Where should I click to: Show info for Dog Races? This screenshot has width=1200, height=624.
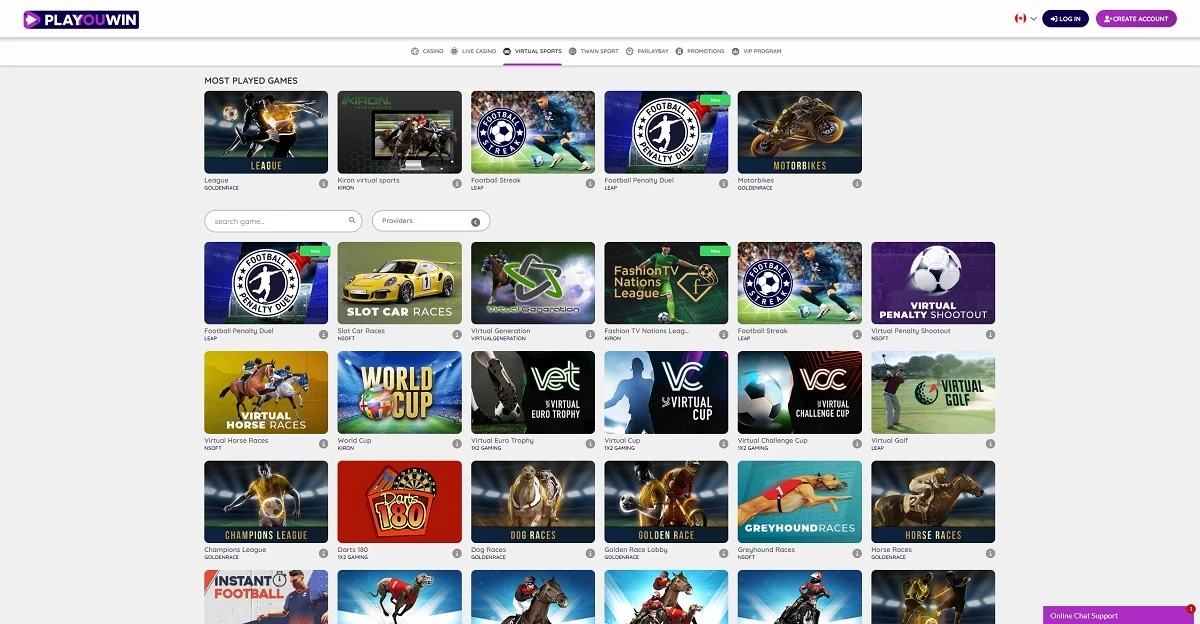pyautogui.click(x=590, y=553)
